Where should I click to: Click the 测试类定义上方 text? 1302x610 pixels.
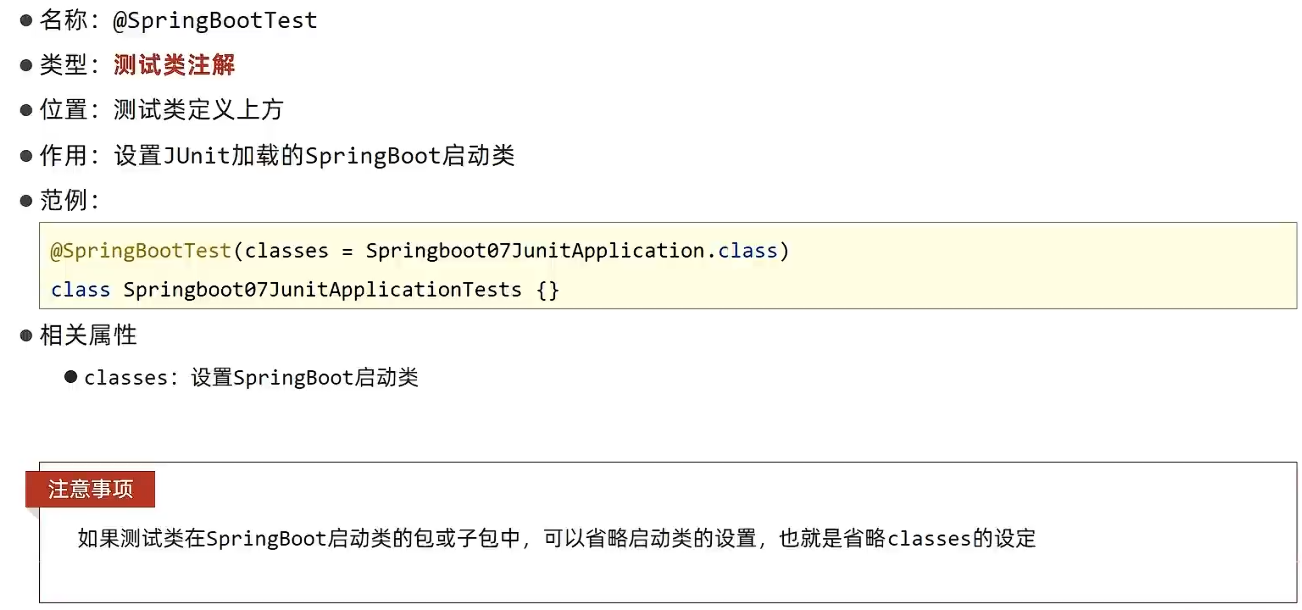[x=198, y=110]
